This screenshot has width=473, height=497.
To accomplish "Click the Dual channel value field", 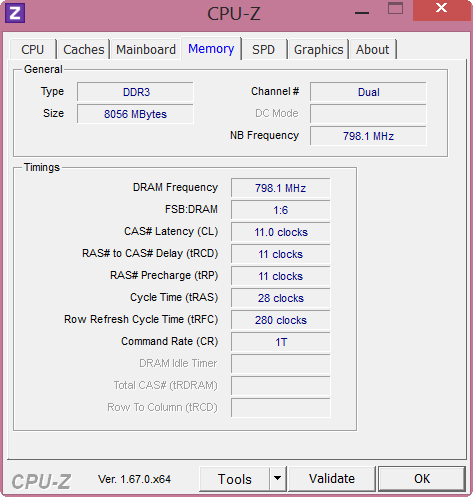I will coord(368,92).
